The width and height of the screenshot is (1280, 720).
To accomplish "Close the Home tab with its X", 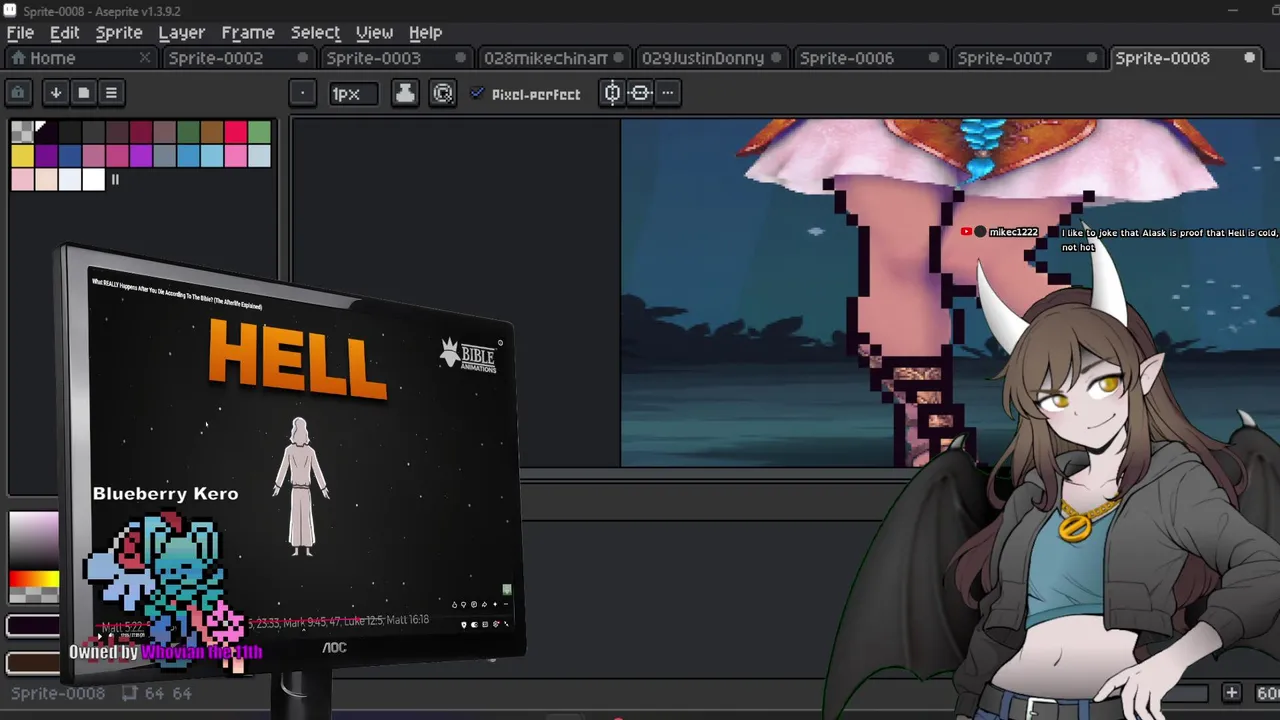I will (x=145, y=58).
